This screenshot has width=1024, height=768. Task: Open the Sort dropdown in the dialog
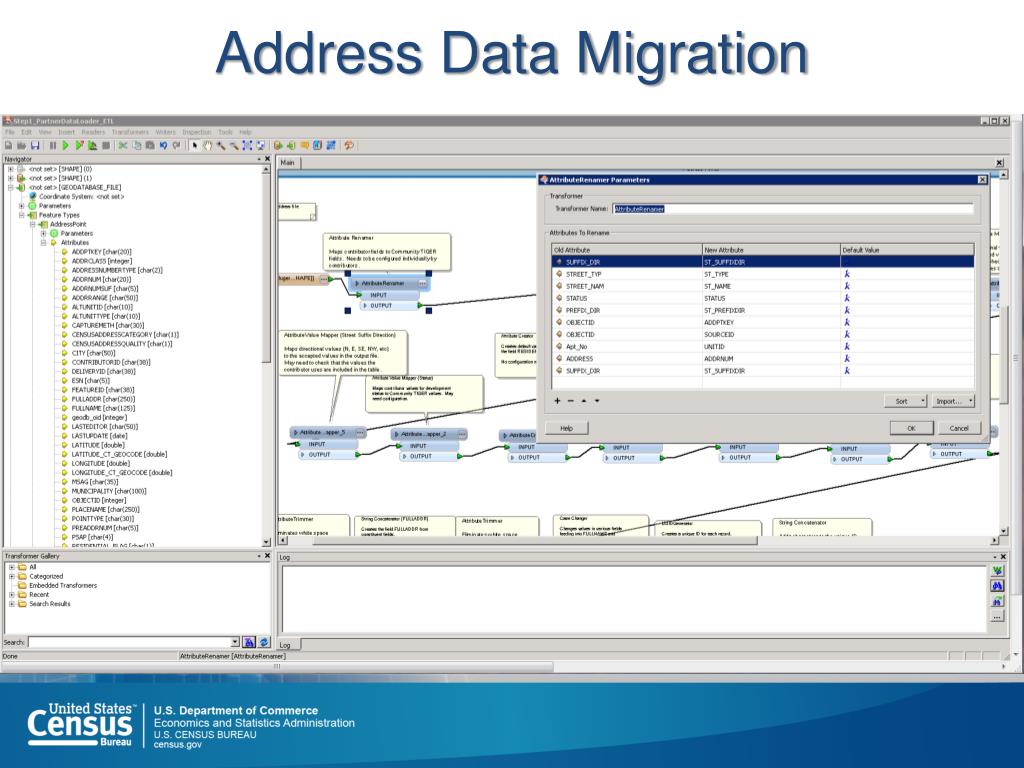coord(906,401)
